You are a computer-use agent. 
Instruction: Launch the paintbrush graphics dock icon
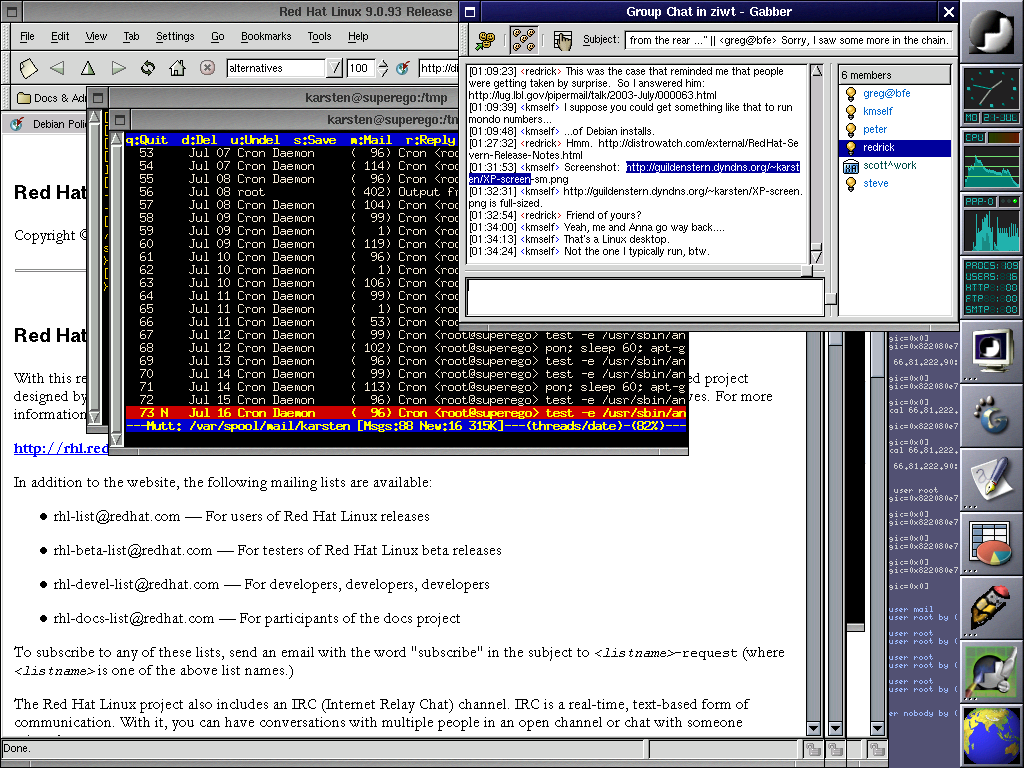tap(991, 673)
